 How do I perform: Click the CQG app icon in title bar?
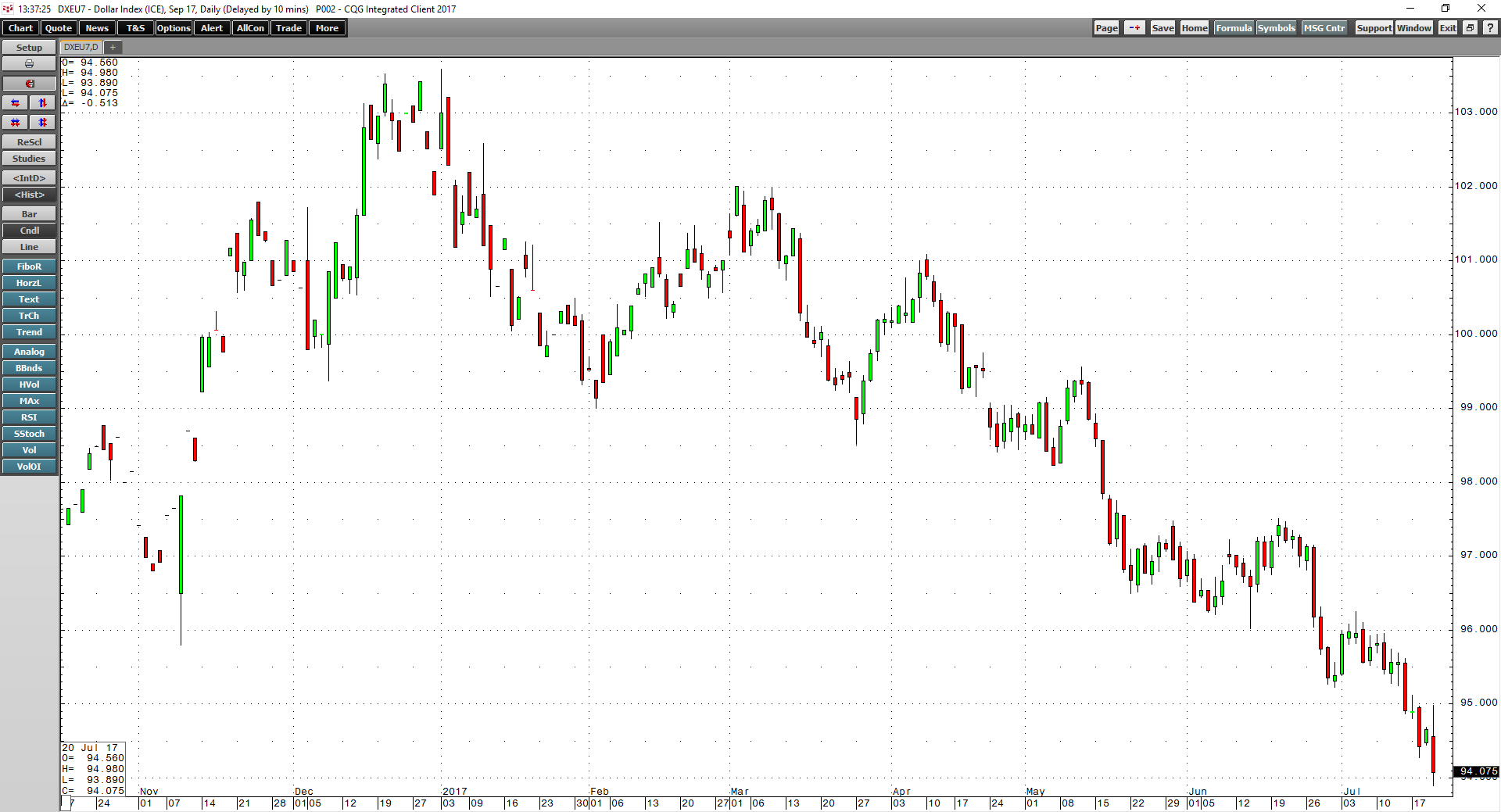click(8, 9)
